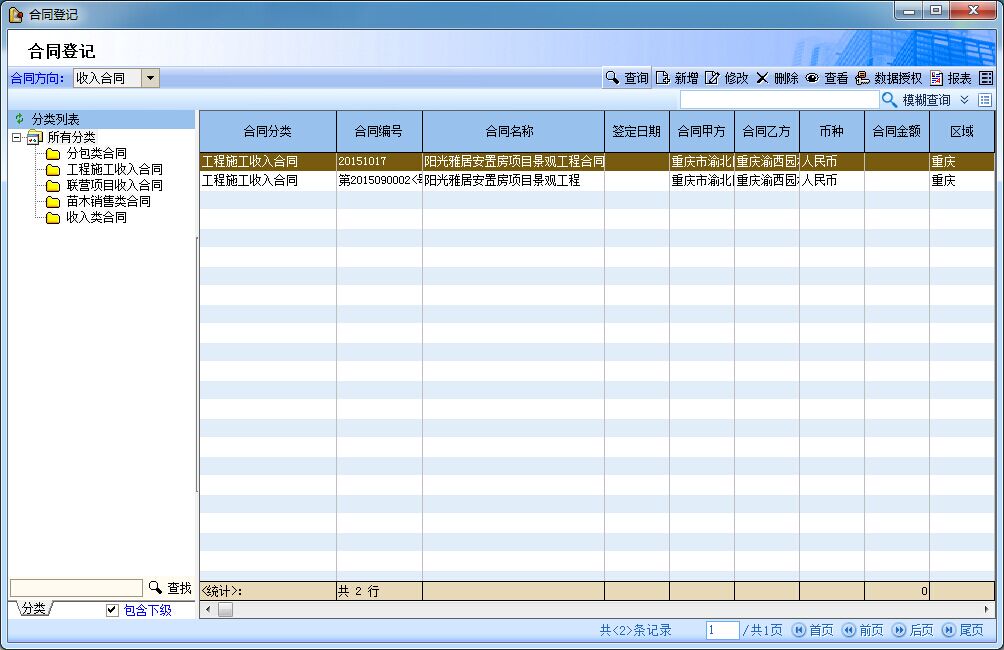Click the page number input field
The image size is (1004, 650).
tap(722, 630)
